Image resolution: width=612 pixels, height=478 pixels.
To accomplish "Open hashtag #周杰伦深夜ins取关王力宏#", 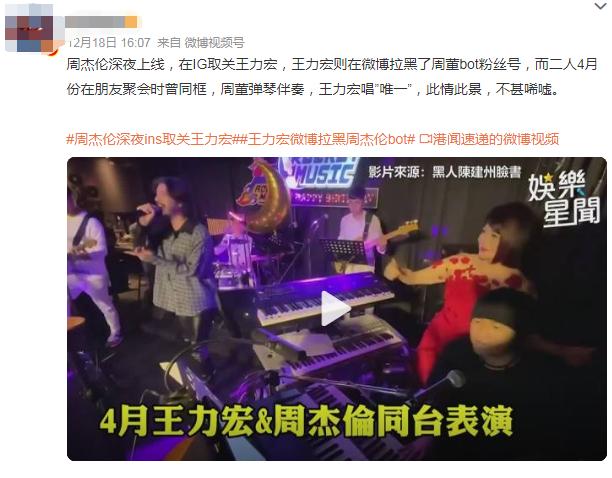I will 149,139.
